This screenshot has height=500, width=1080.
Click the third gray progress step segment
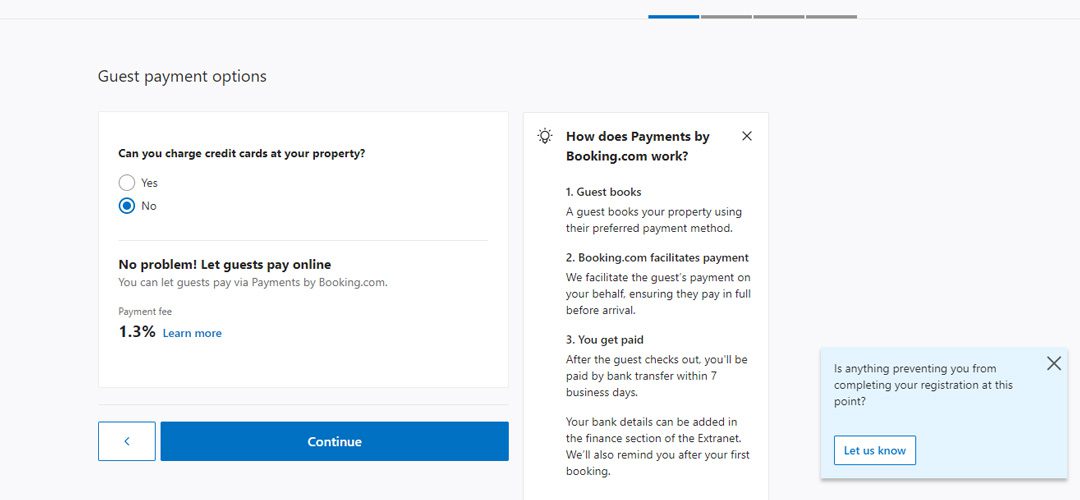(x=778, y=17)
